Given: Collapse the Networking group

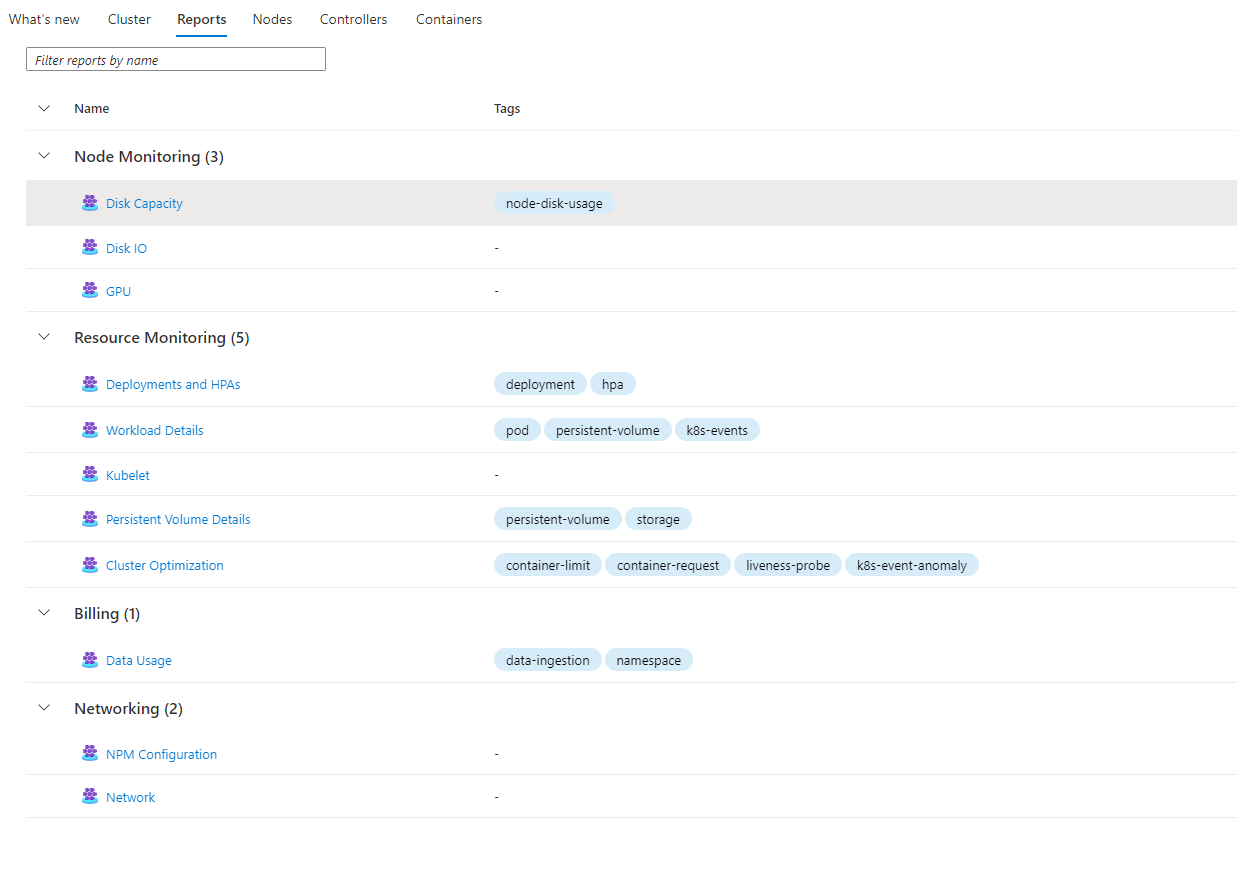Looking at the screenshot, I should pyautogui.click(x=44, y=708).
